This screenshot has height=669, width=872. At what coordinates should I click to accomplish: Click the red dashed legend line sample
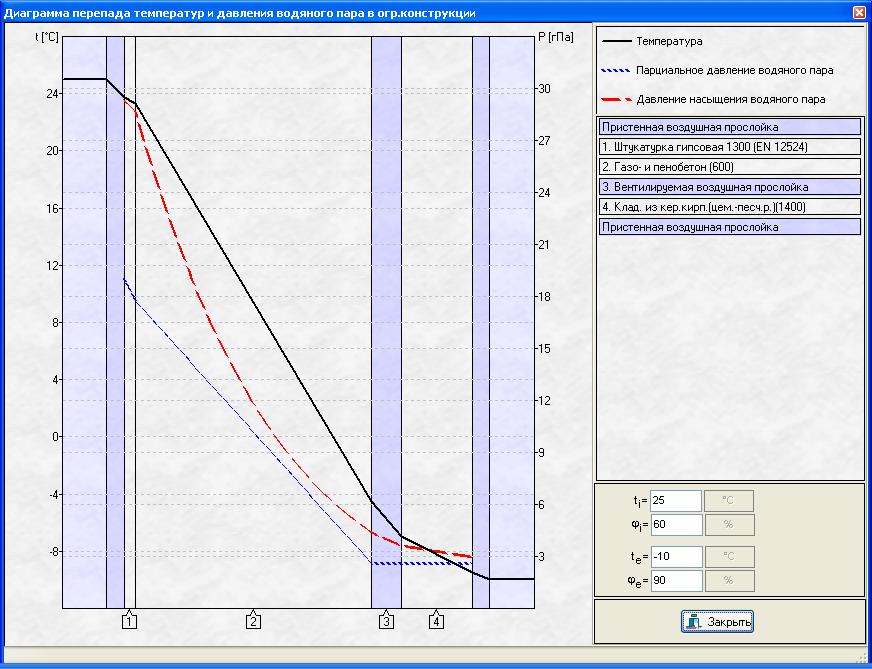point(617,100)
